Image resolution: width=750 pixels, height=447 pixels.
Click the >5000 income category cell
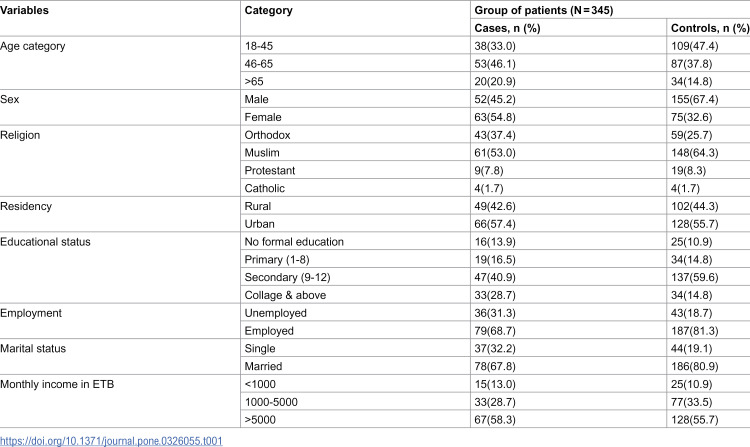[260, 420]
